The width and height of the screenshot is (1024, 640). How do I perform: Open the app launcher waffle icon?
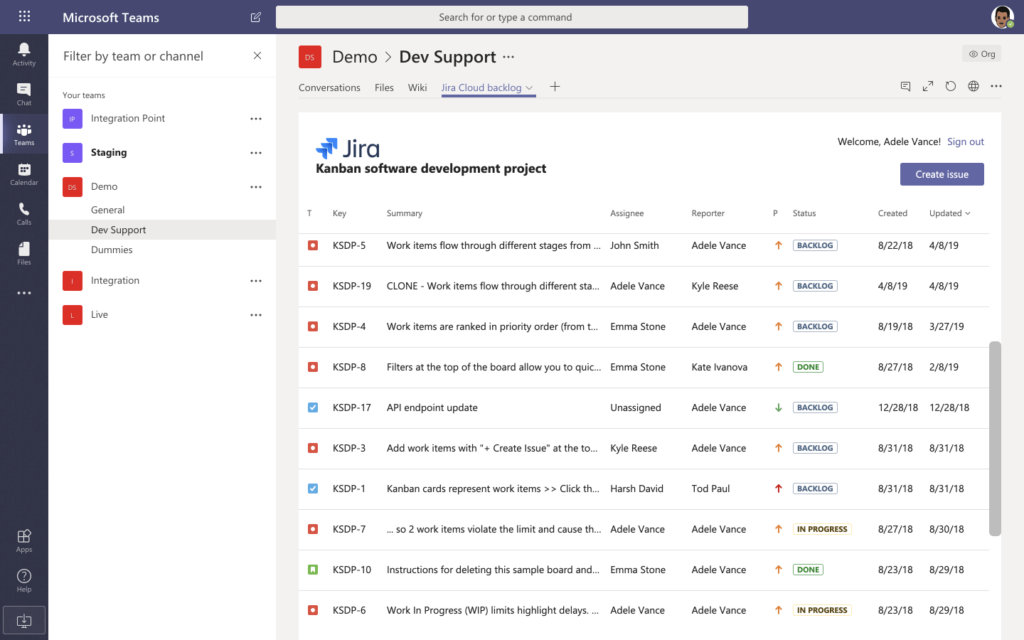pyautogui.click(x=24, y=16)
